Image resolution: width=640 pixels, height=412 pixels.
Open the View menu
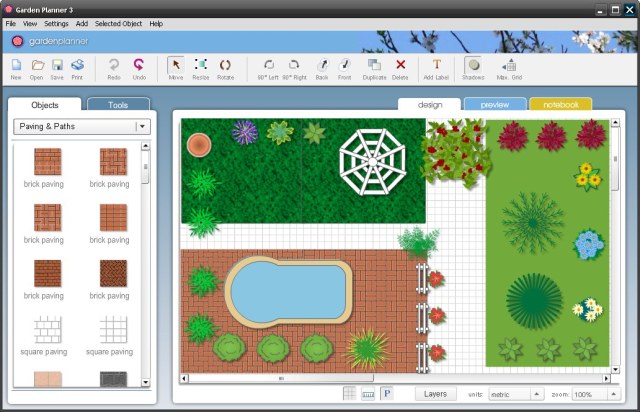[x=30, y=24]
